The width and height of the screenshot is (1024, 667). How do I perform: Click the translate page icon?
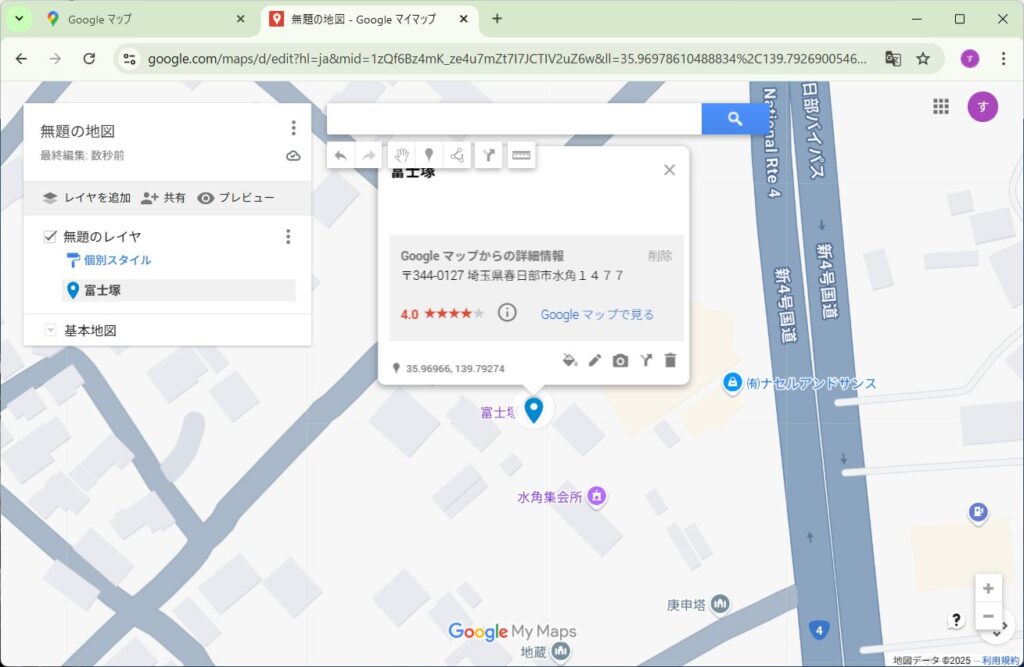893,59
